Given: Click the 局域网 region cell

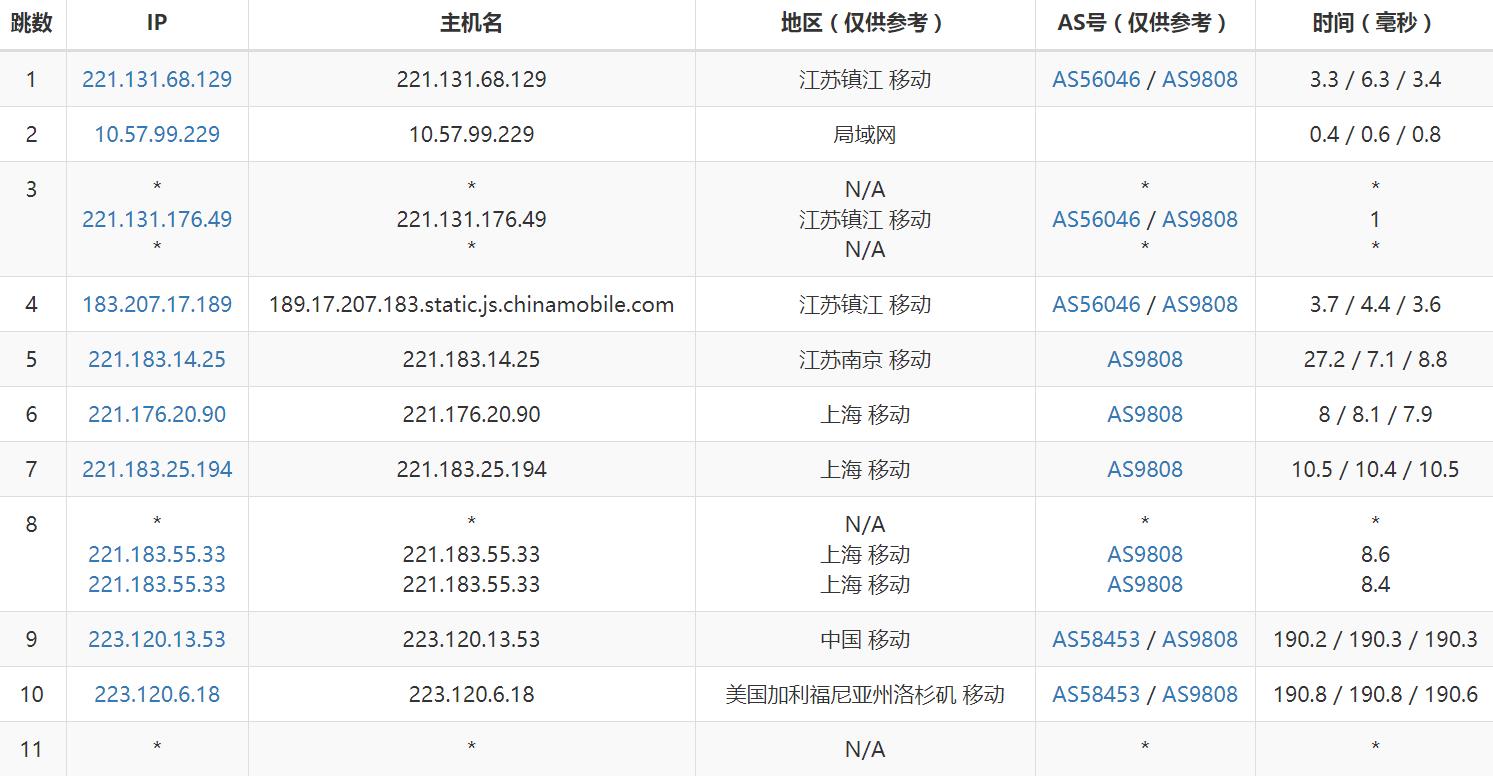Looking at the screenshot, I should (x=865, y=134).
